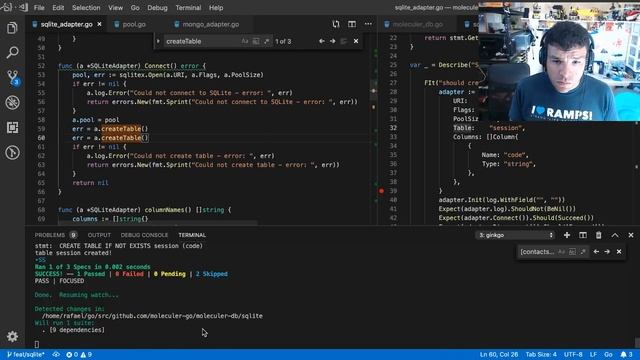
Task: Open the Debug menu
Action: tap(157, 8)
